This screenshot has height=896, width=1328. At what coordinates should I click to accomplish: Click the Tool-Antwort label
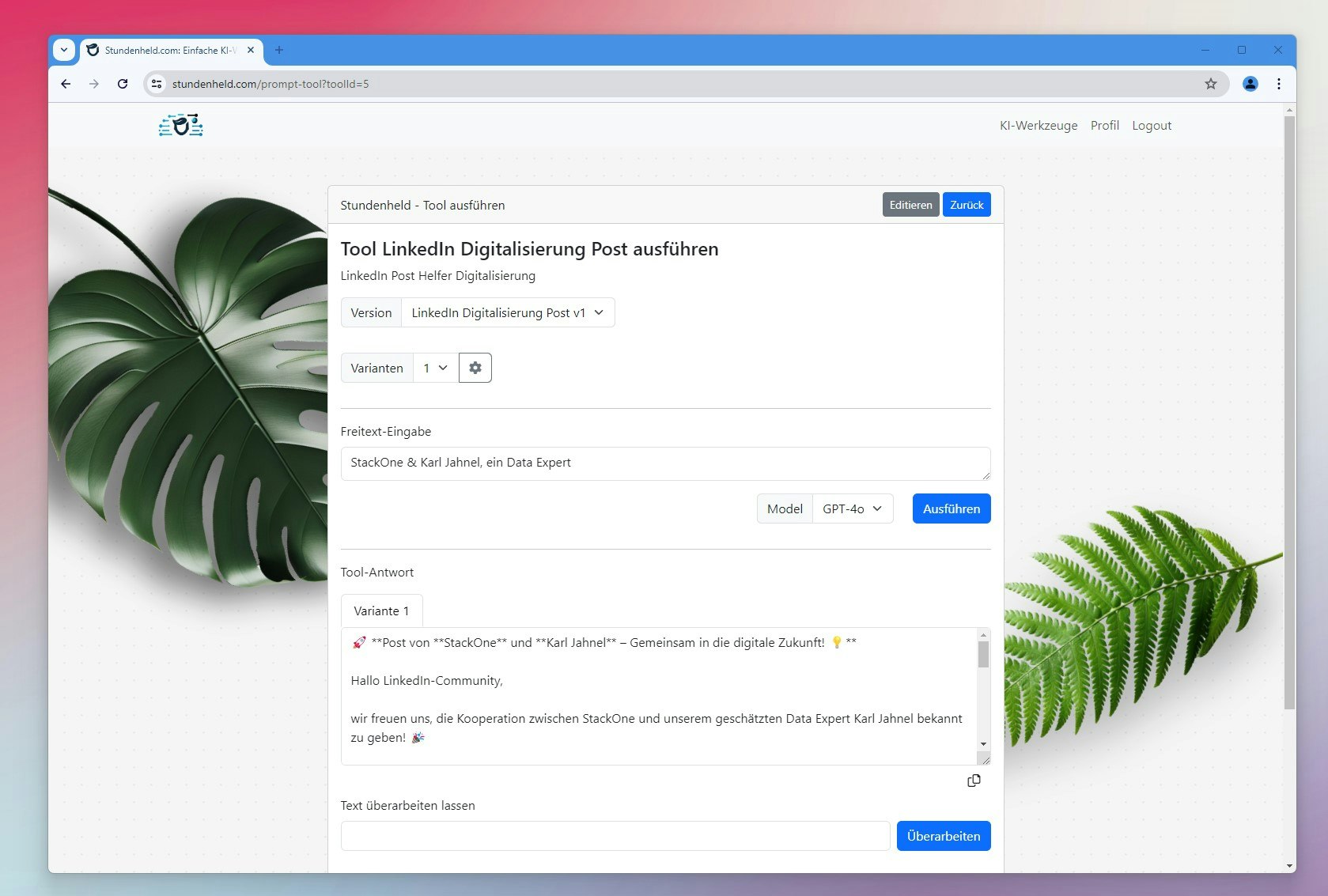coord(376,572)
